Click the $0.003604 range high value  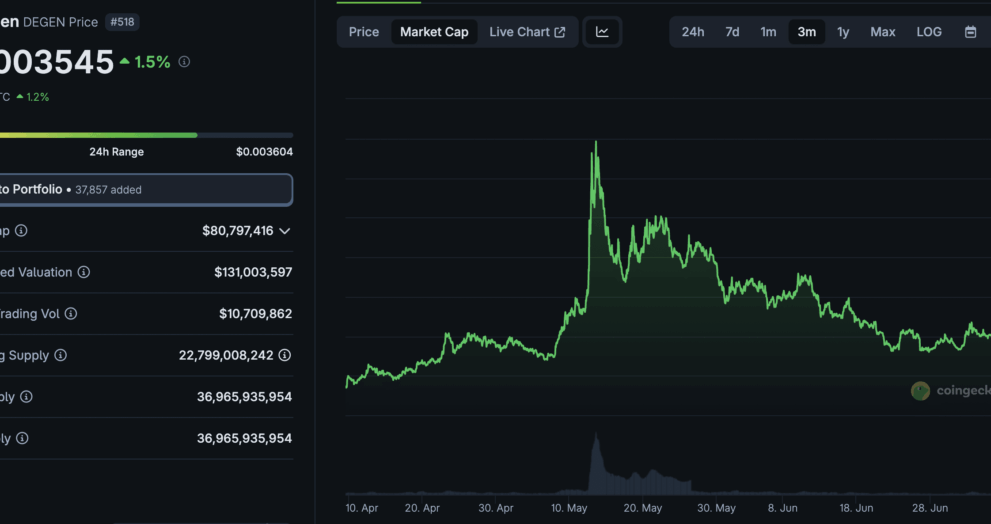(x=264, y=152)
